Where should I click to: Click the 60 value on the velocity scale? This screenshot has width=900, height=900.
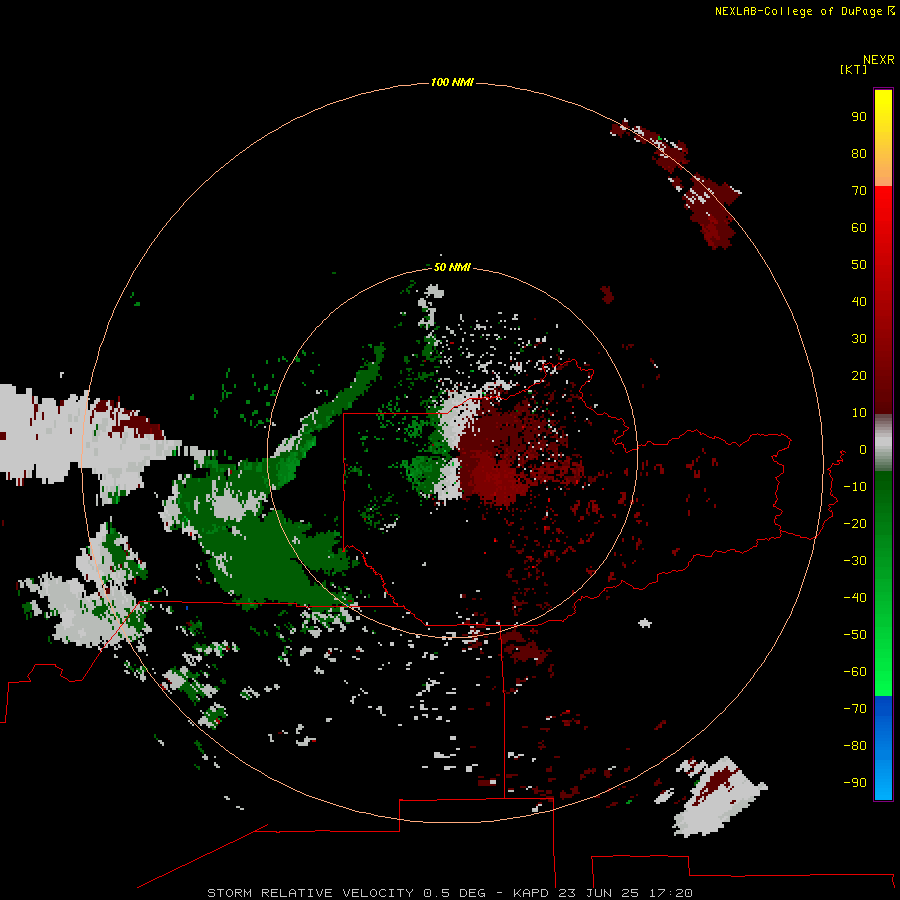(x=859, y=228)
